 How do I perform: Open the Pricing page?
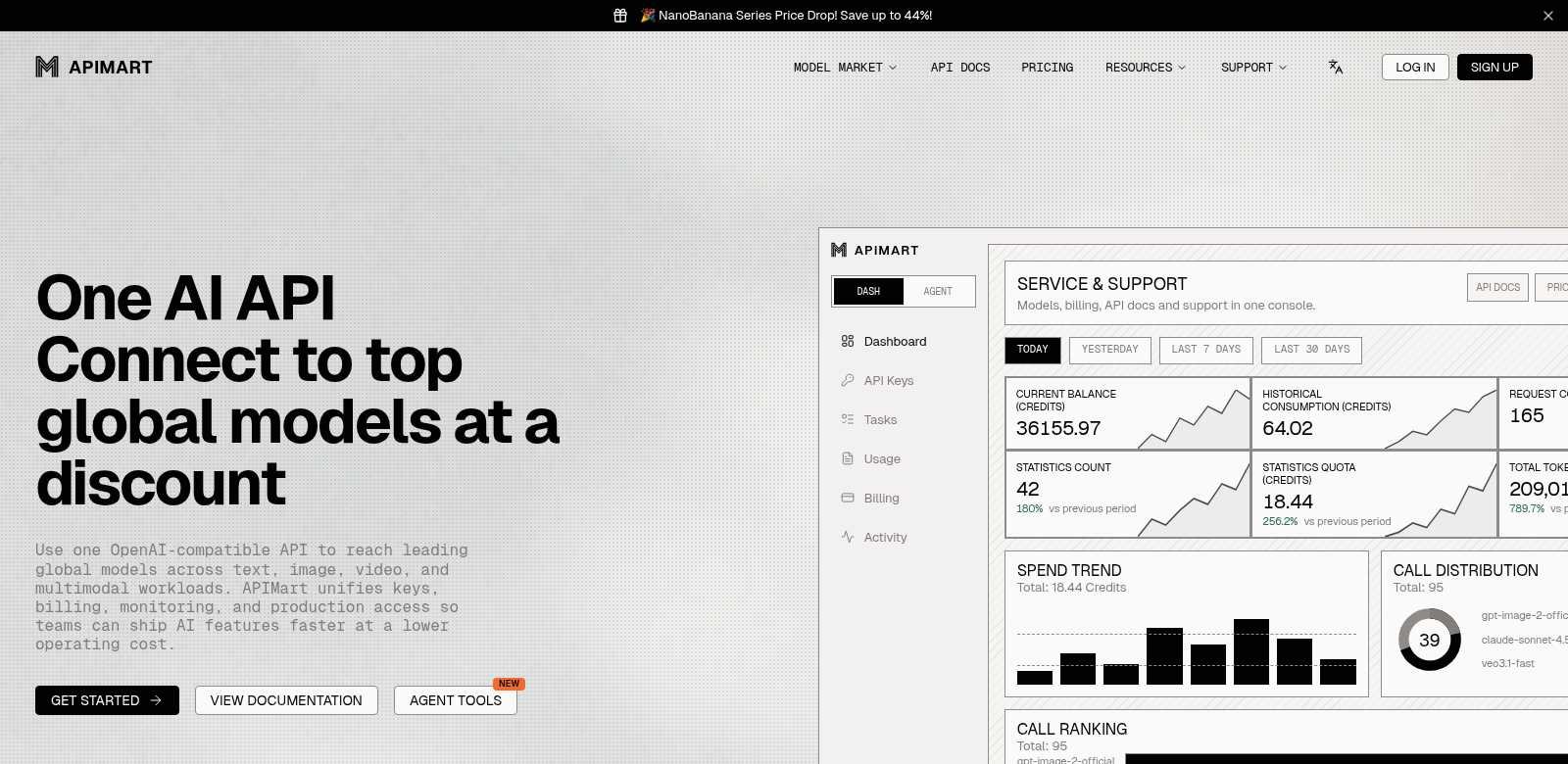(1048, 68)
